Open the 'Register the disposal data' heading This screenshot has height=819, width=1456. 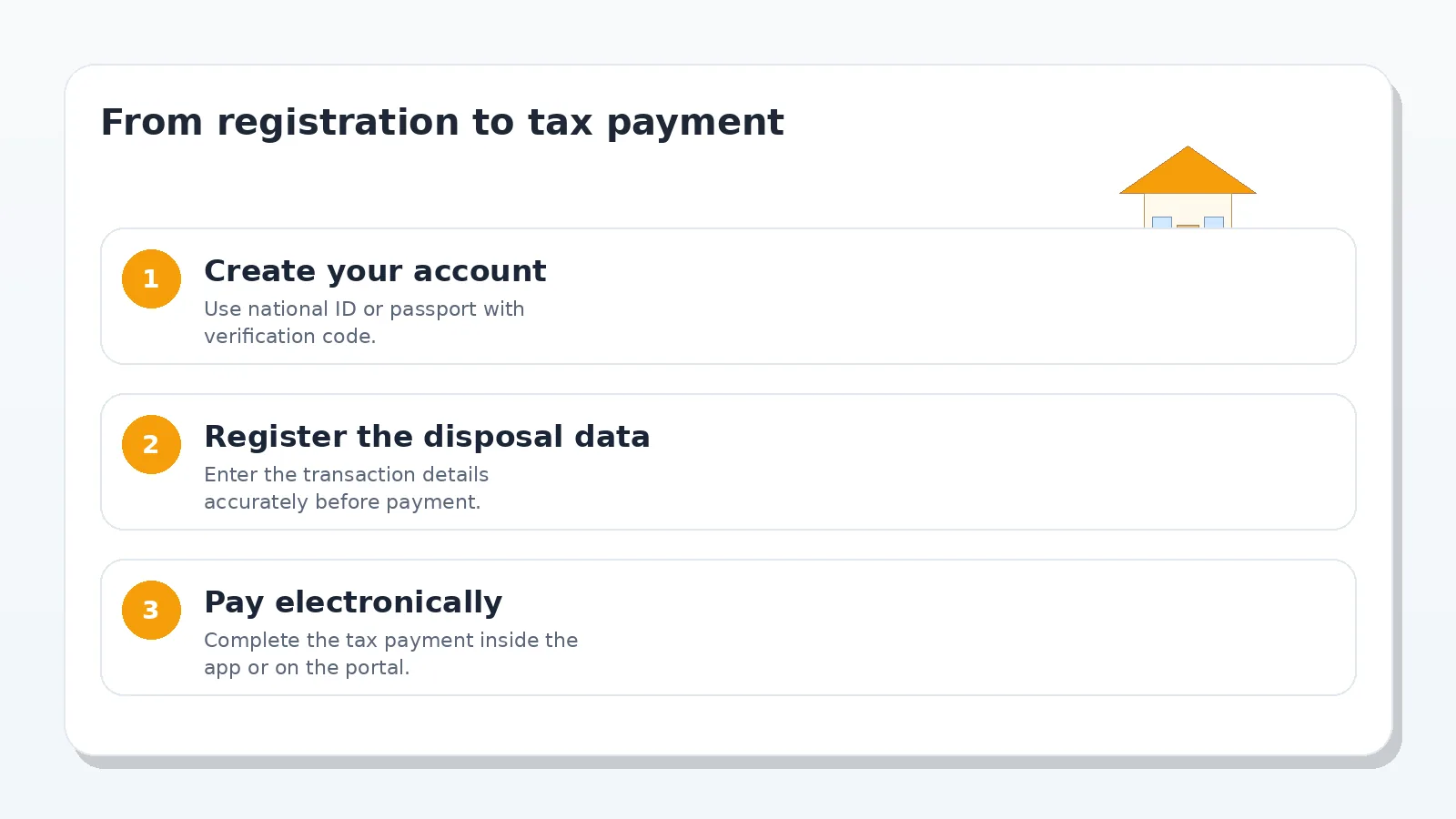coord(427,437)
